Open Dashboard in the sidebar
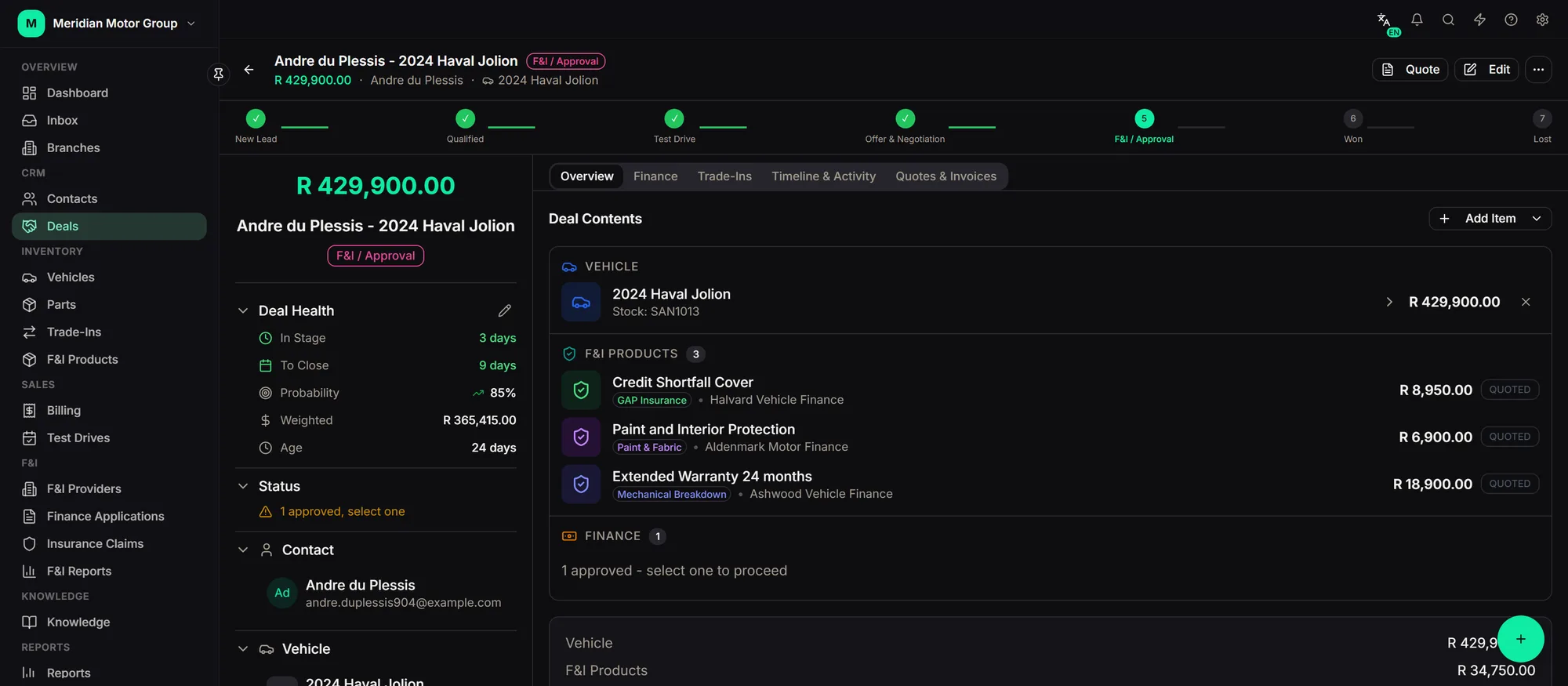This screenshot has height=686, width=1568. (x=109, y=93)
